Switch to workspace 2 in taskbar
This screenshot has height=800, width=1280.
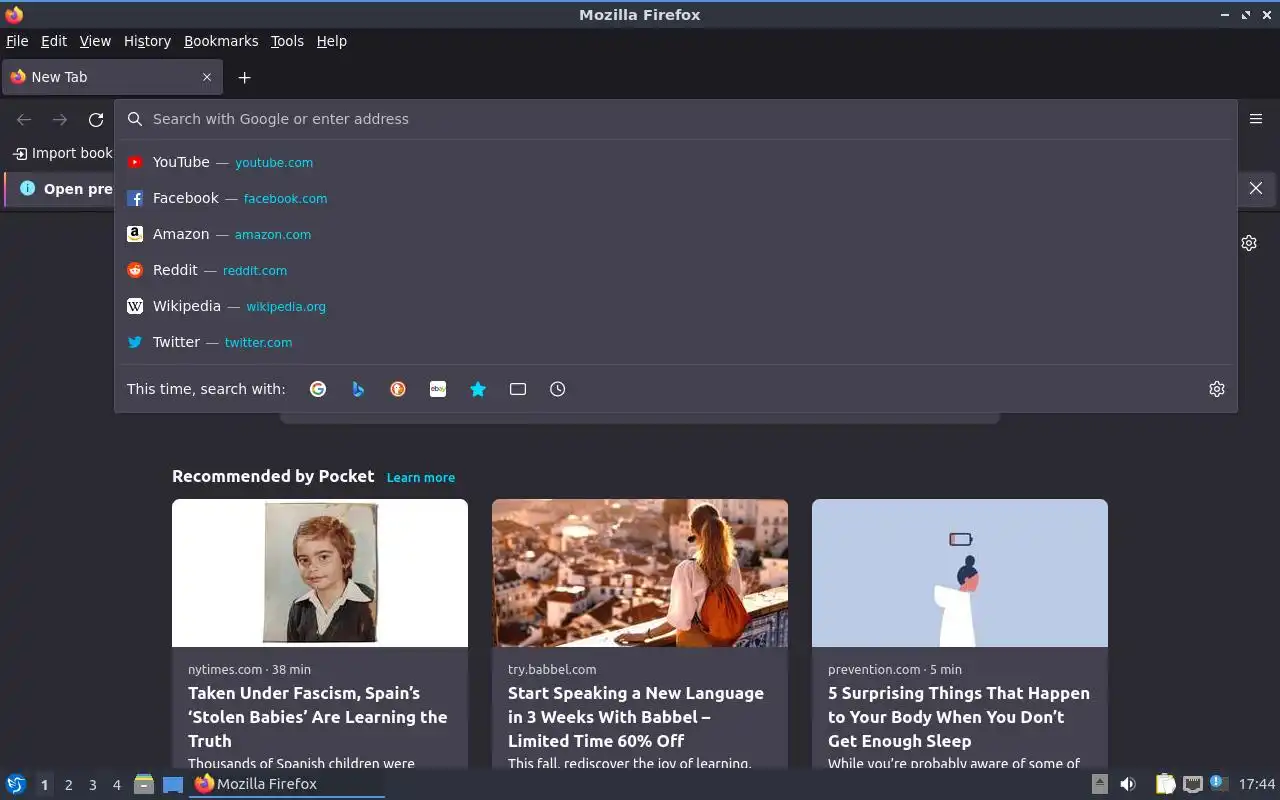pyautogui.click(x=68, y=785)
